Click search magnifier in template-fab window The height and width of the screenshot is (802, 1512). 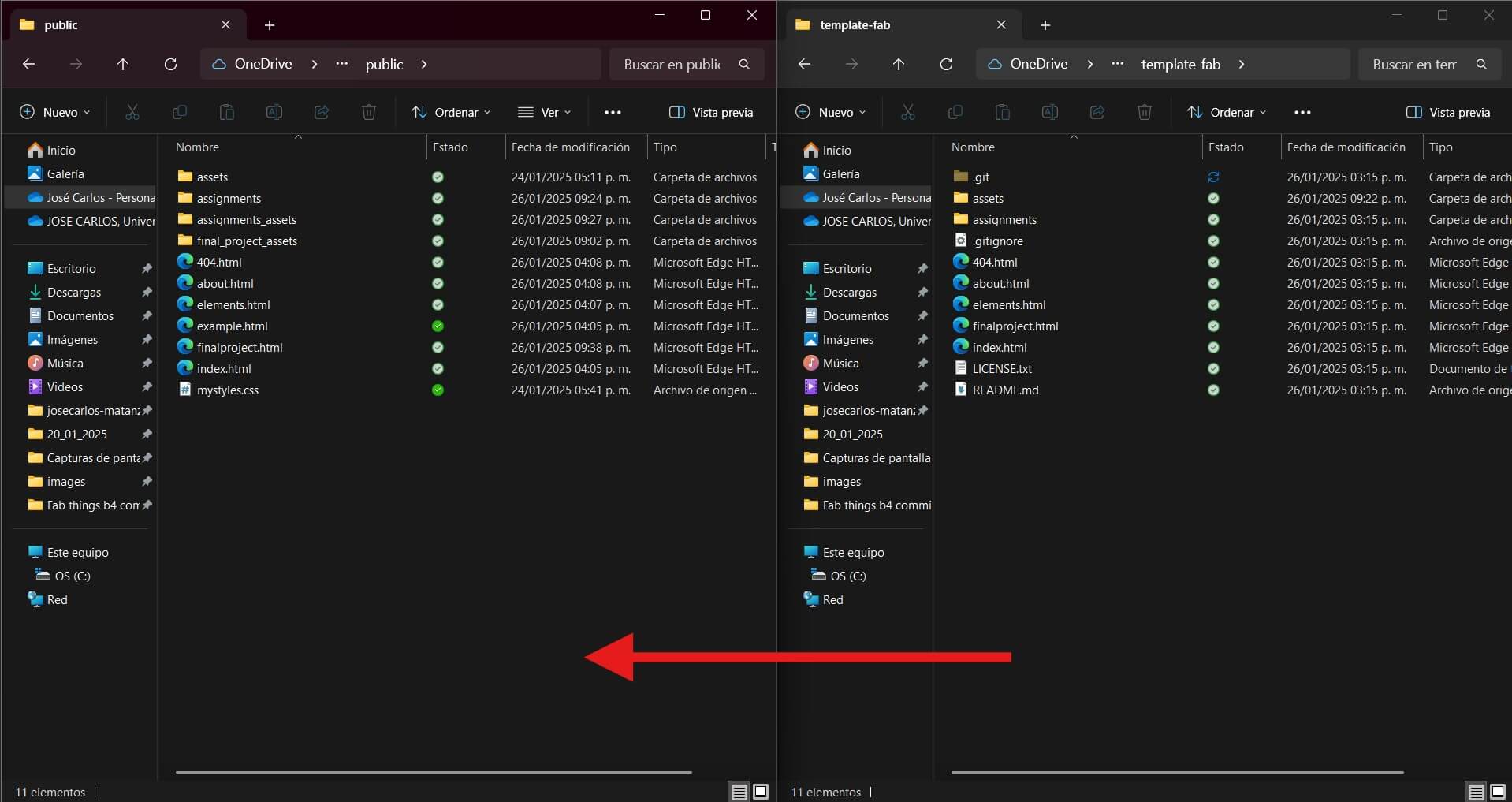tap(1481, 64)
